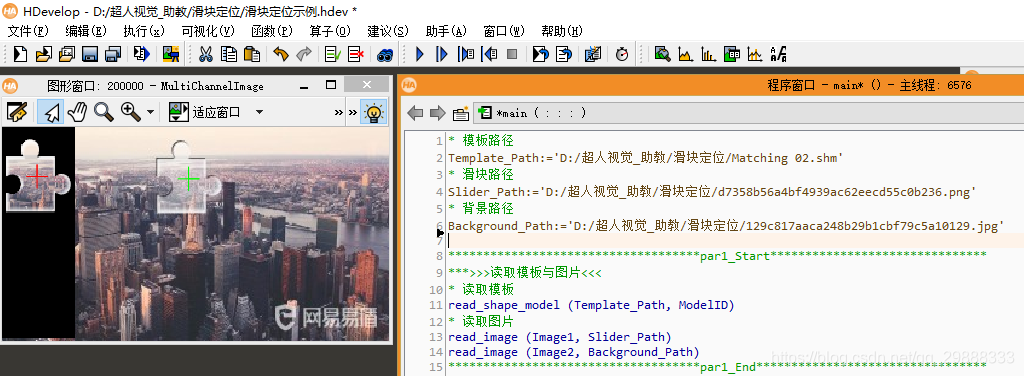Go back in program window history
Image resolution: width=1024 pixels, height=376 pixels.
pyautogui.click(x=415, y=113)
